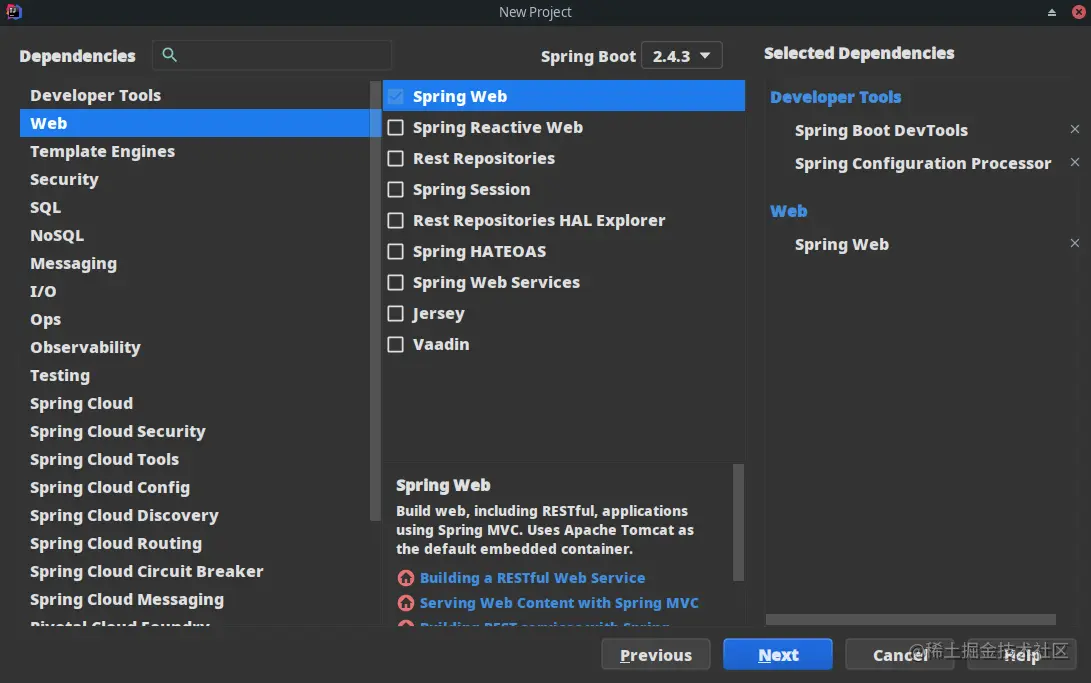Check the Jersey checkbox

click(395, 314)
